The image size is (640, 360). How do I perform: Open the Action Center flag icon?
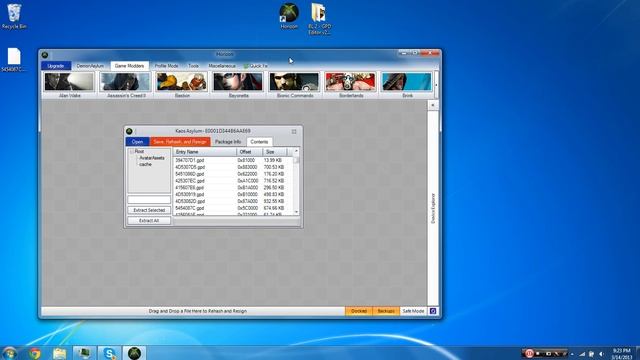591,354
